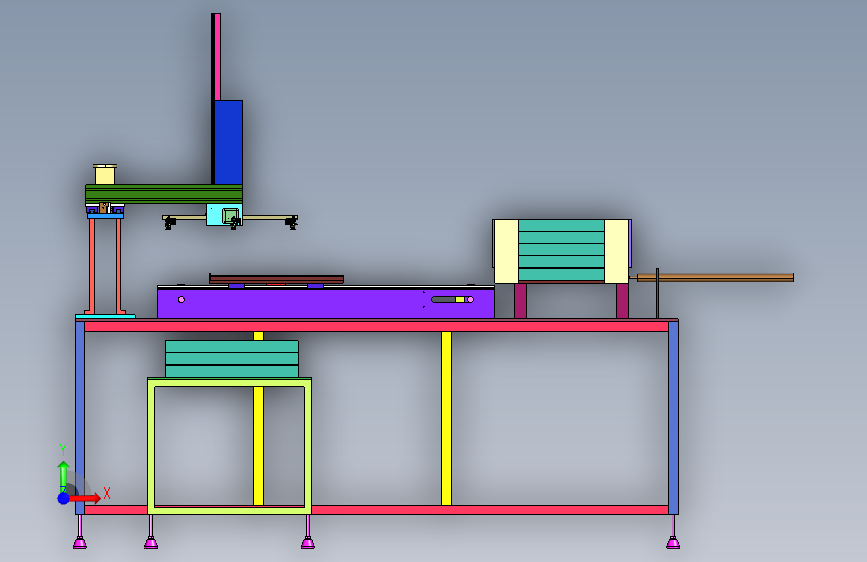867x562 pixels.
Task: Select the cyan base plate under the salmon column
Action: click(x=105, y=316)
